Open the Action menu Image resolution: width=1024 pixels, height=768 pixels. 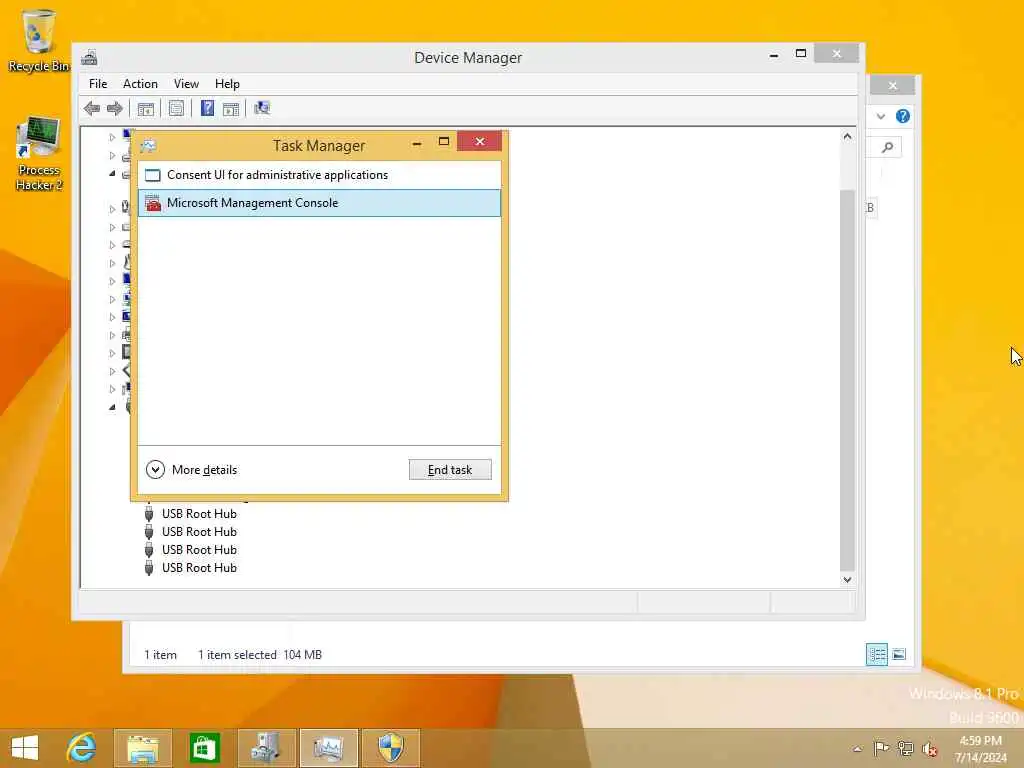[x=140, y=84]
